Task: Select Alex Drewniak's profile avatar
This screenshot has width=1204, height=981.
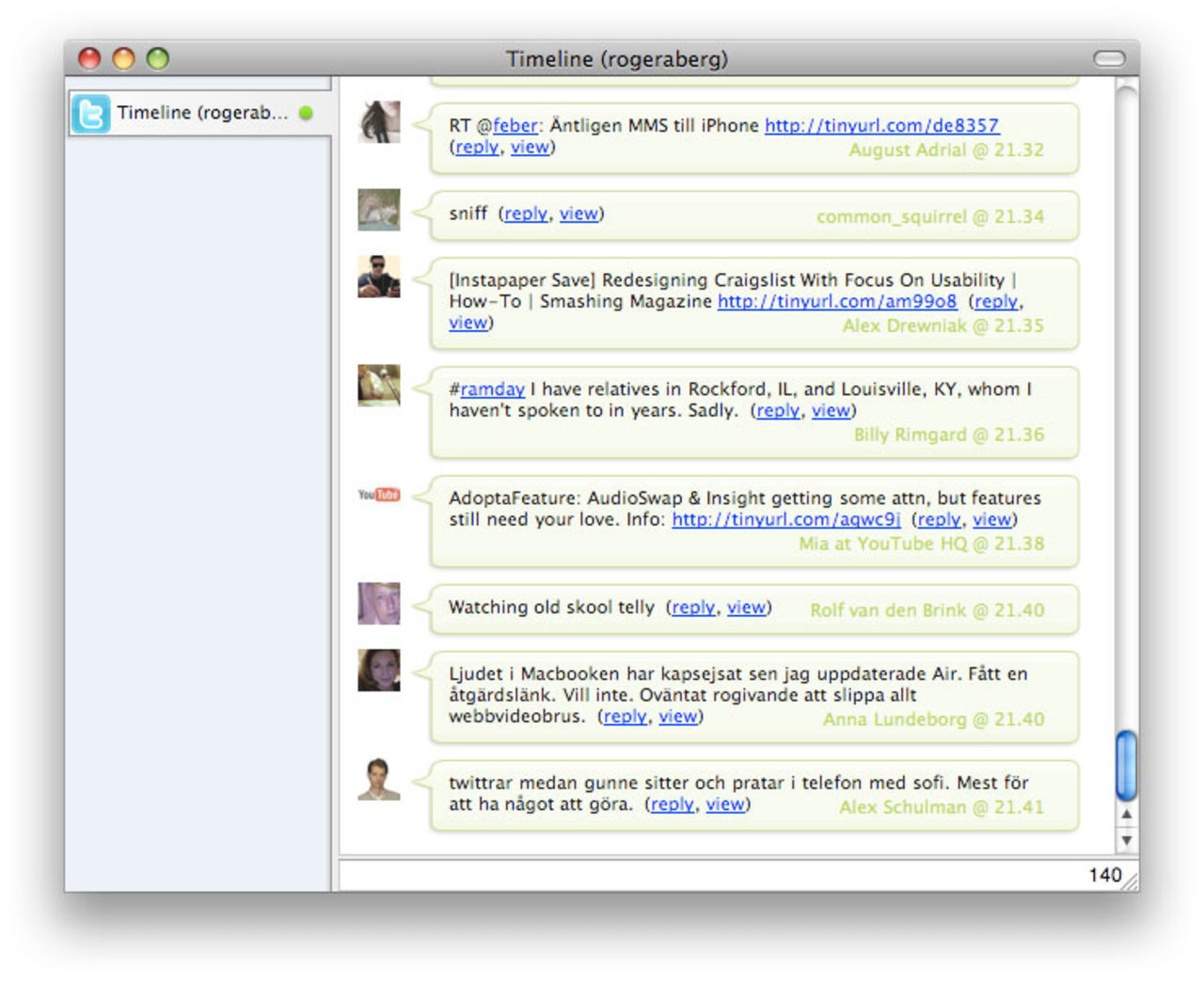Action: tap(379, 277)
